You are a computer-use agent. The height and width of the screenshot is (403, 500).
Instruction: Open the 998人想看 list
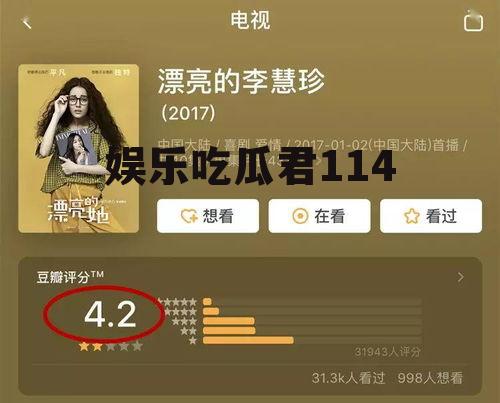click(430, 378)
